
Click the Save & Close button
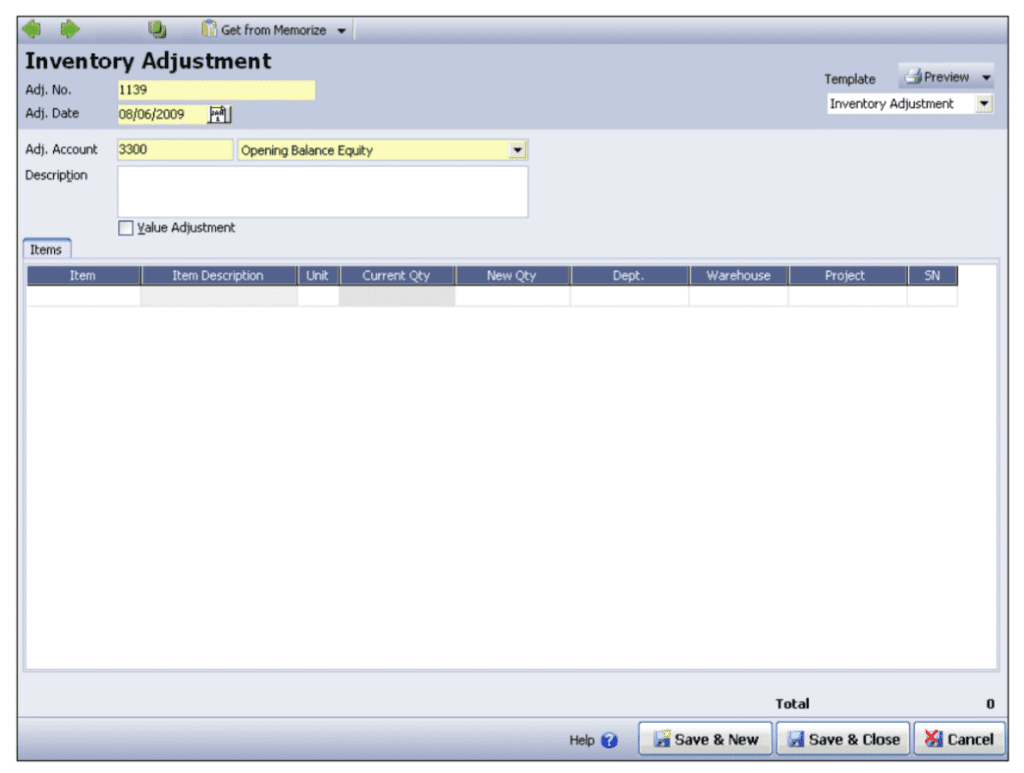click(843, 739)
